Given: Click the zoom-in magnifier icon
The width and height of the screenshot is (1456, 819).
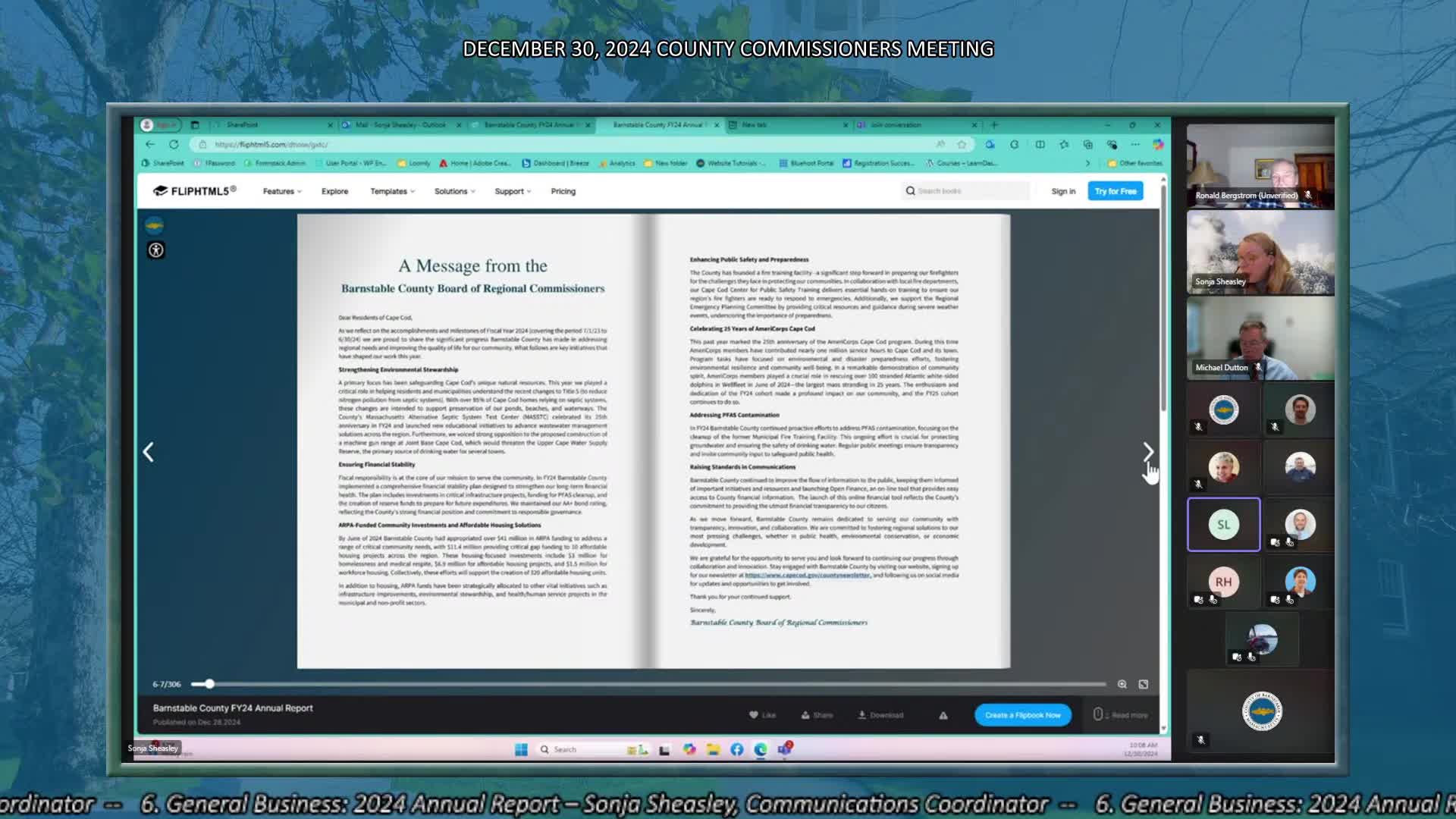Looking at the screenshot, I should coord(1122,684).
